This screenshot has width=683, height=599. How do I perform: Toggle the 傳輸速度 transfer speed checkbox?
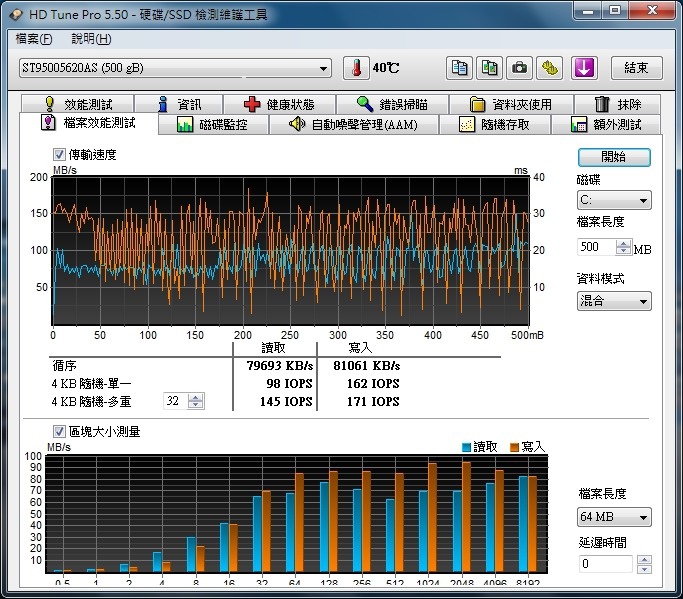[59, 154]
